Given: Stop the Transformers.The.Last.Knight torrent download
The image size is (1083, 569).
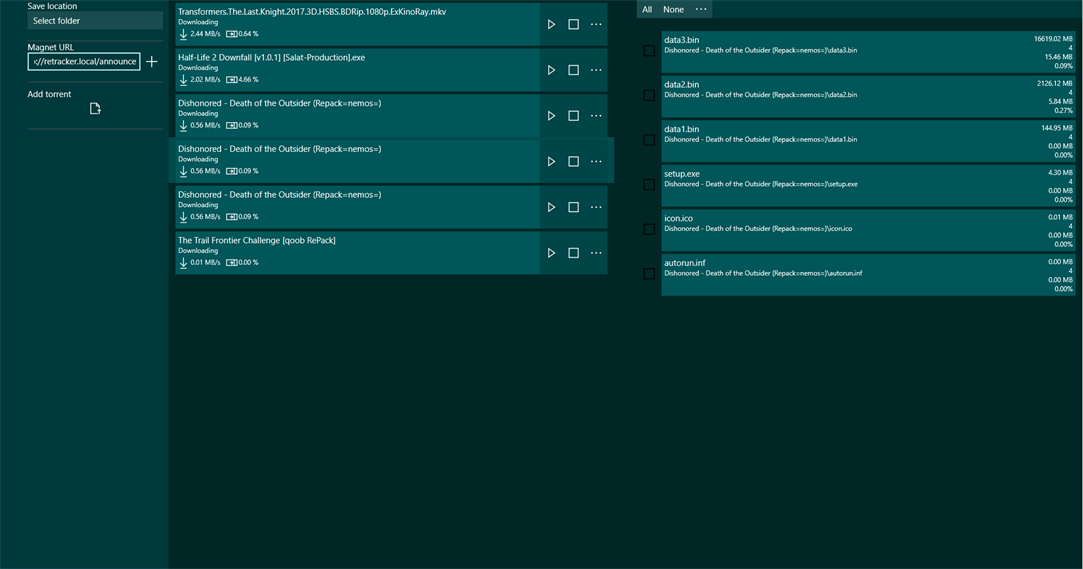Looking at the screenshot, I should (x=573, y=24).
